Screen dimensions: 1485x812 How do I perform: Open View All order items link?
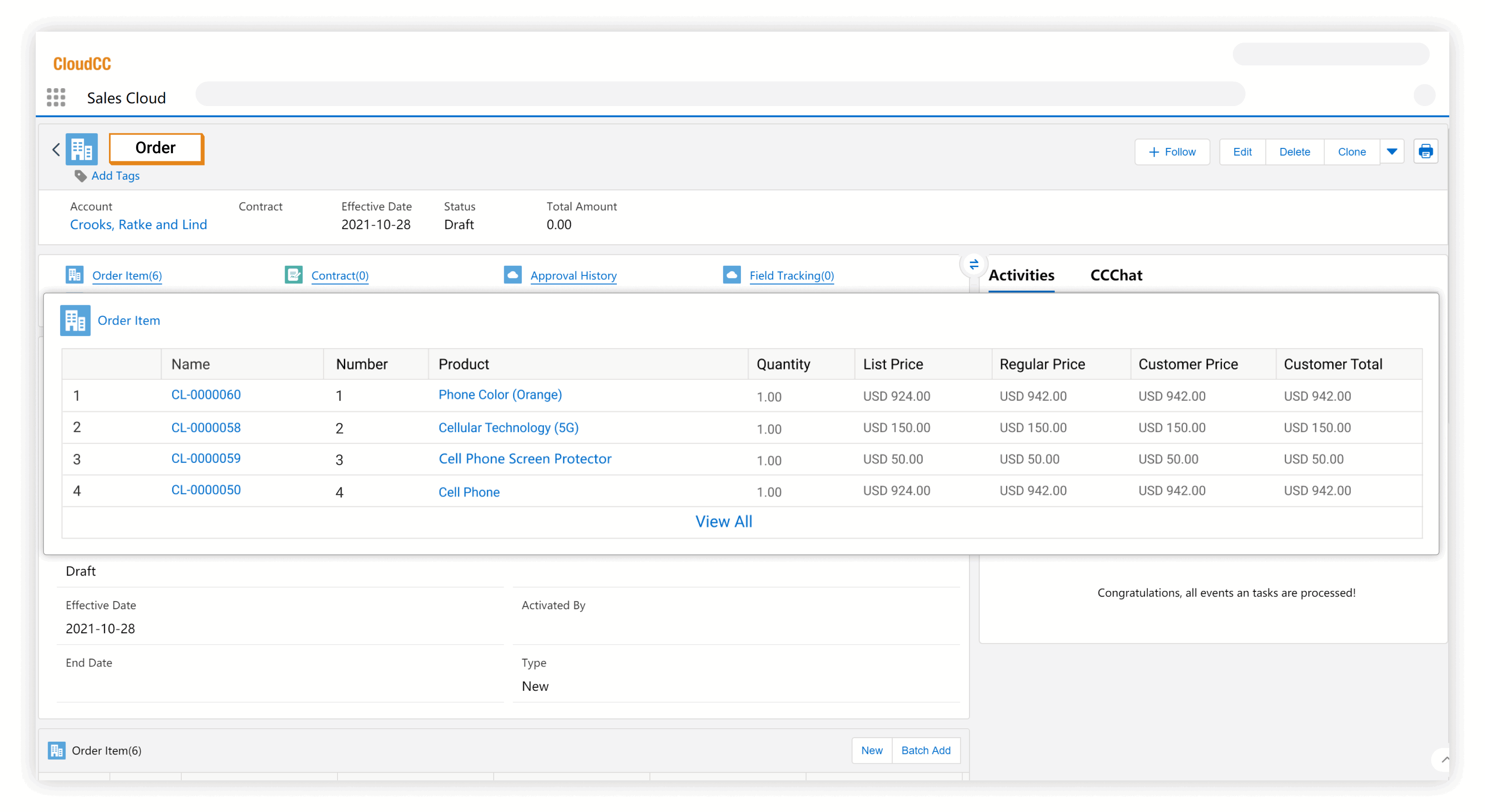pyautogui.click(x=723, y=521)
